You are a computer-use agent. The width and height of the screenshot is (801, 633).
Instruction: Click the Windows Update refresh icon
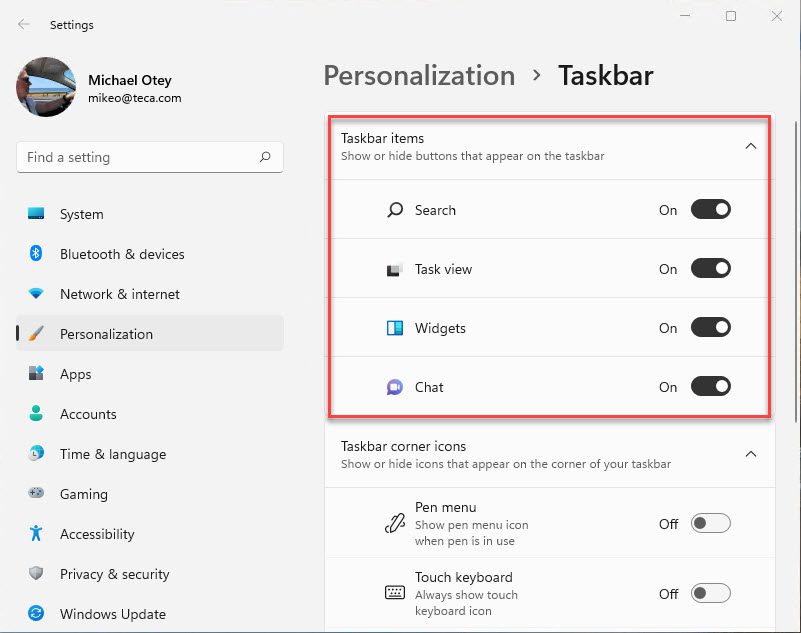tap(36, 613)
